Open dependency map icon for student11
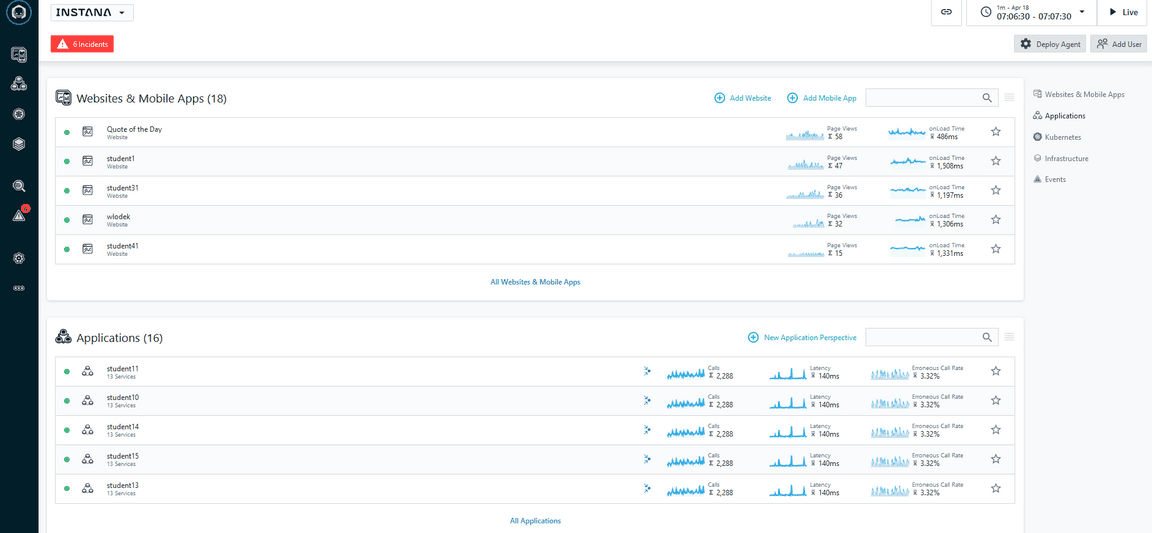This screenshot has height=533, width=1152. (647, 371)
